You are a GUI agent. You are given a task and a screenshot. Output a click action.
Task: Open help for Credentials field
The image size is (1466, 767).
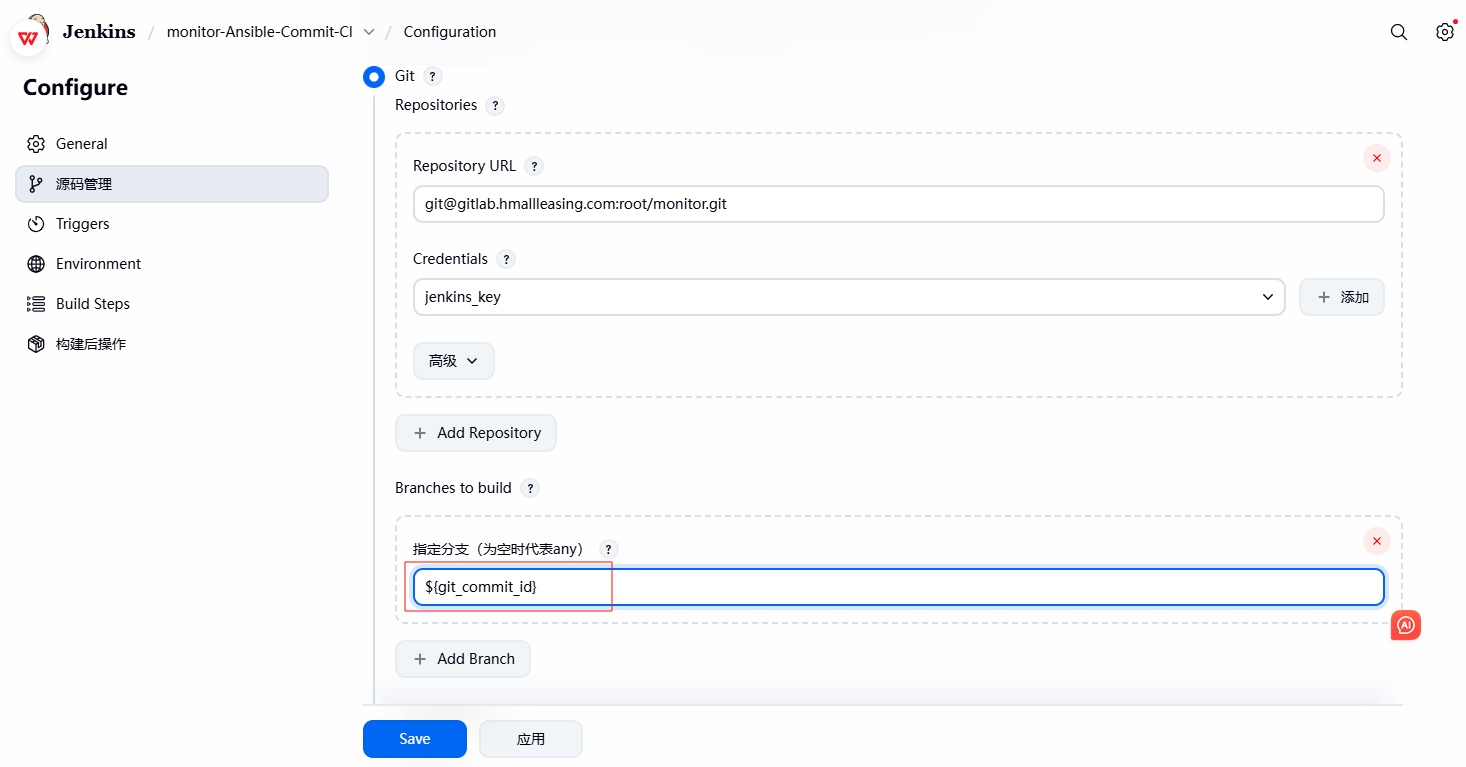point(506,259)
